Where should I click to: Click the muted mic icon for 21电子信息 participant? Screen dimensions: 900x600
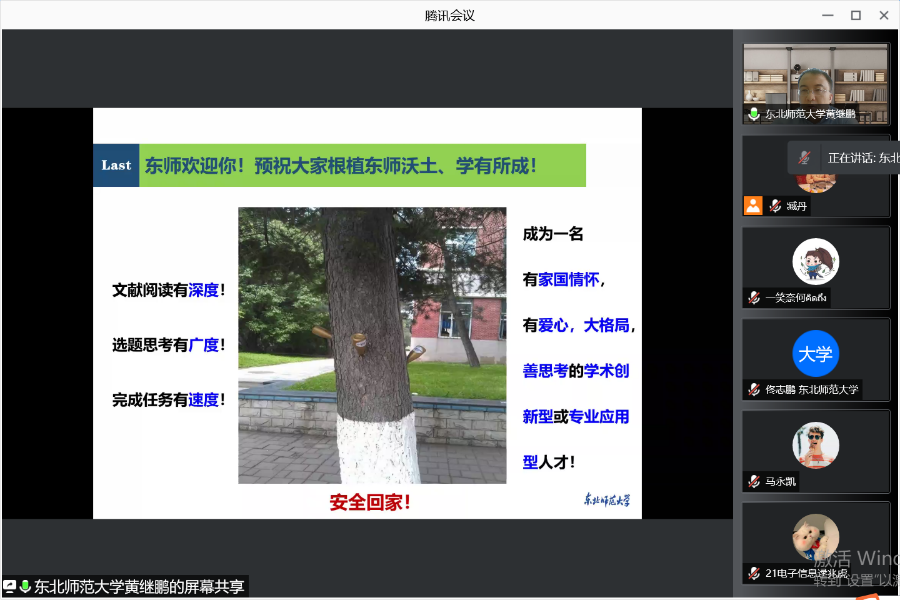pos(753,574)
